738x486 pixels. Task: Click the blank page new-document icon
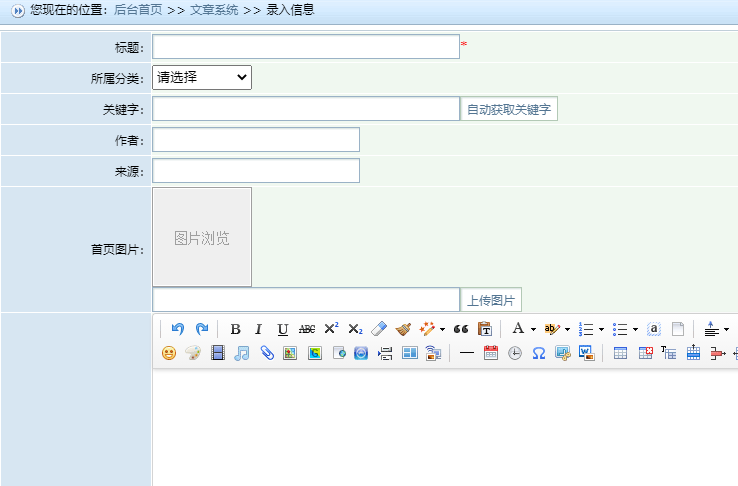678,329
